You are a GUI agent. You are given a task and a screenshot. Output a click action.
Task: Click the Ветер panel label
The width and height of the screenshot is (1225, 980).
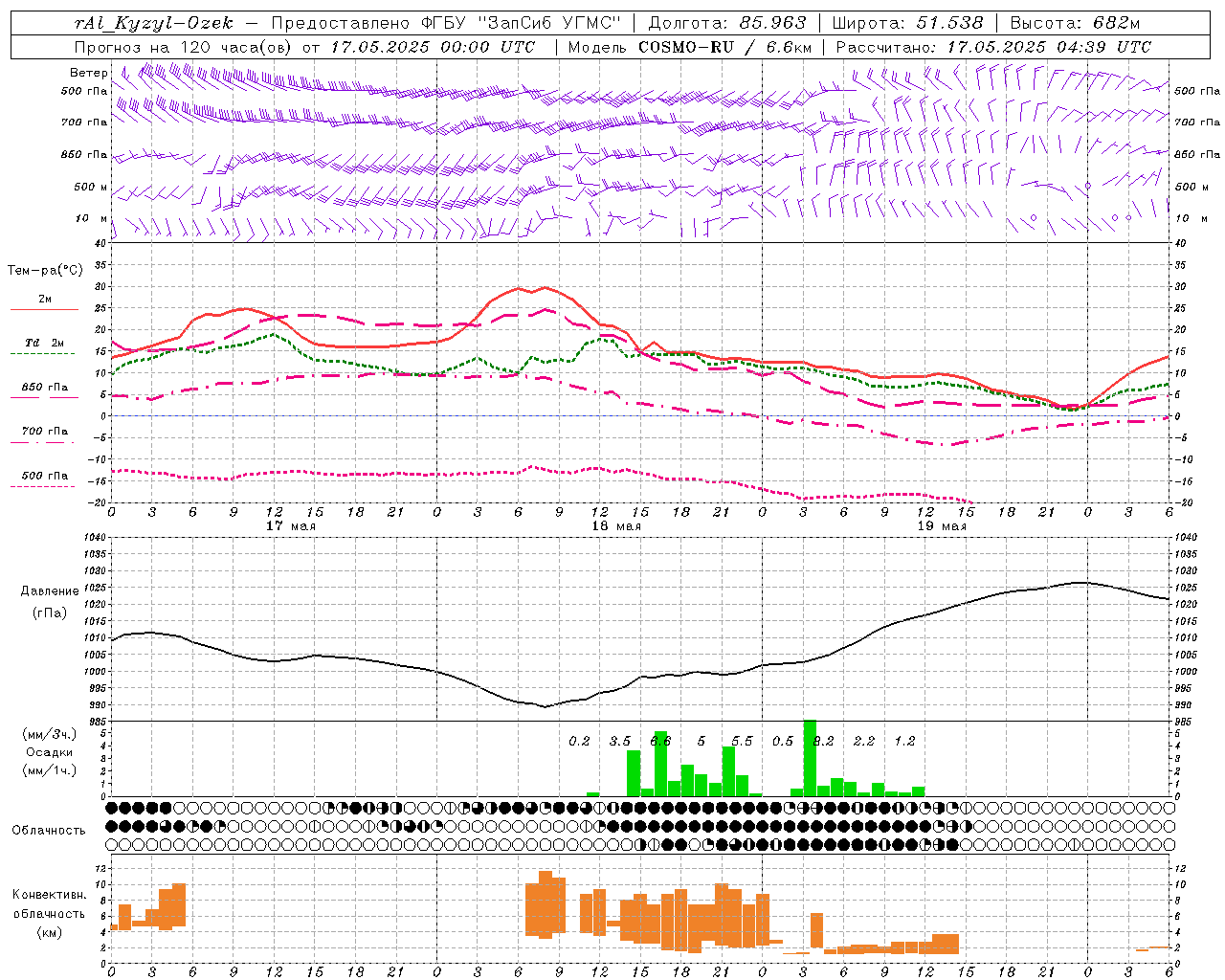[88, 73]
